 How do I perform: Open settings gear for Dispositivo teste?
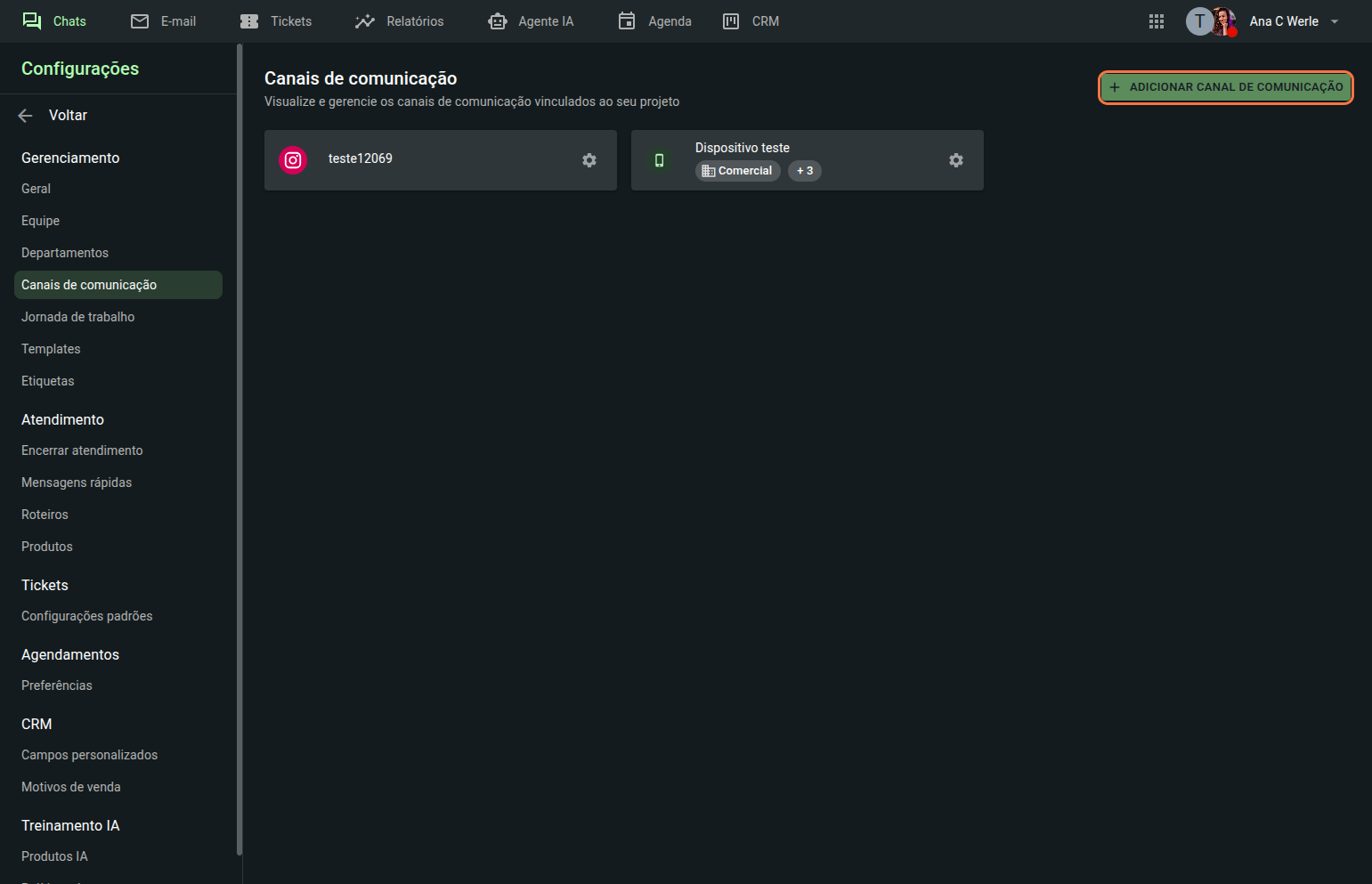pyautogui.click(x=956, y=160)
